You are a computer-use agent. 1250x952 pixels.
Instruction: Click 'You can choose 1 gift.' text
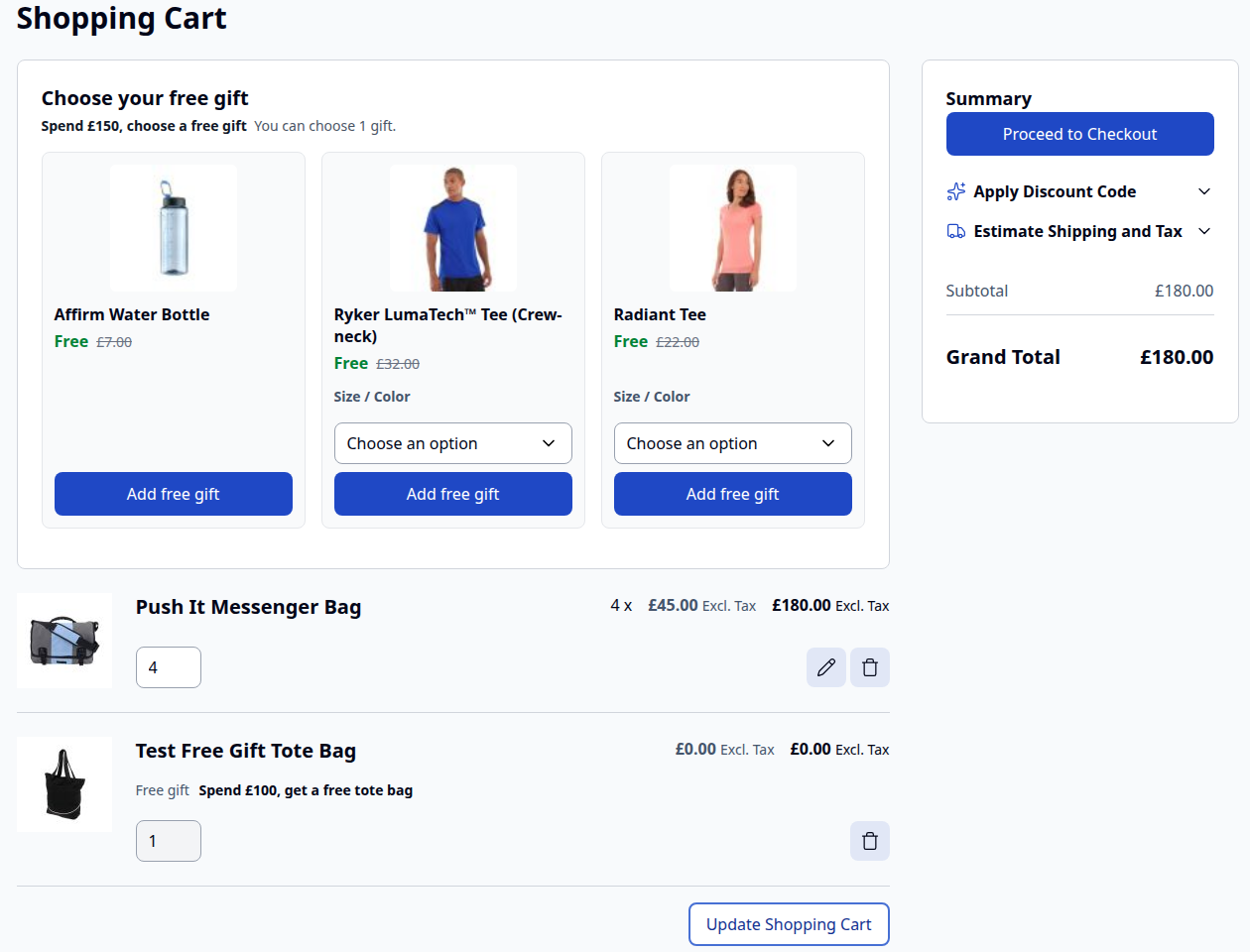[325, 126]
